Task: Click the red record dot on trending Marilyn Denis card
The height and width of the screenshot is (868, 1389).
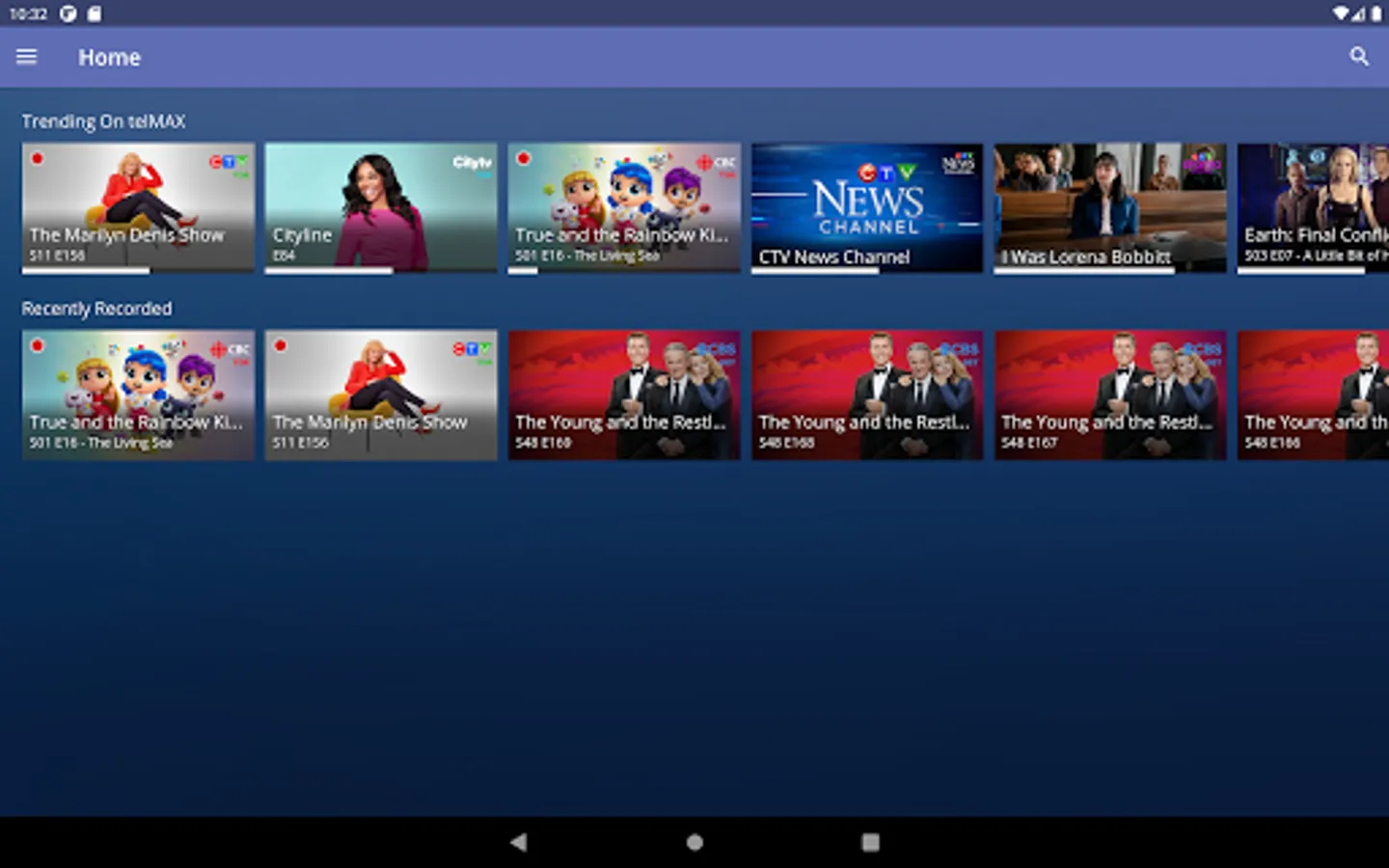Action: pos(38,158)
